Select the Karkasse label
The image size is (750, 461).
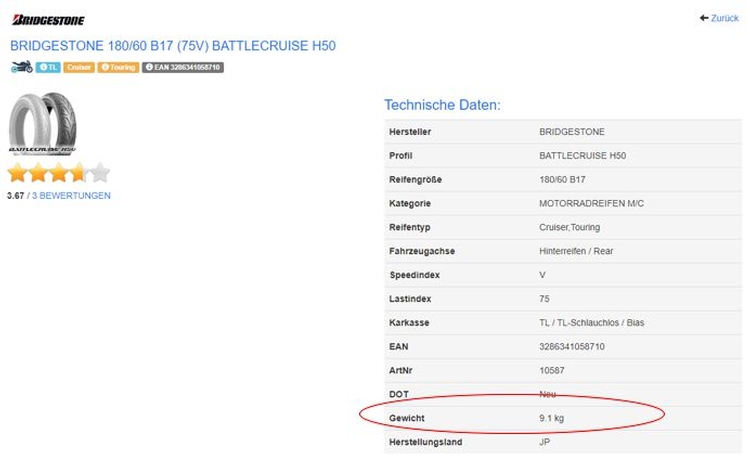pyautogui.click(x=409, y=323)
